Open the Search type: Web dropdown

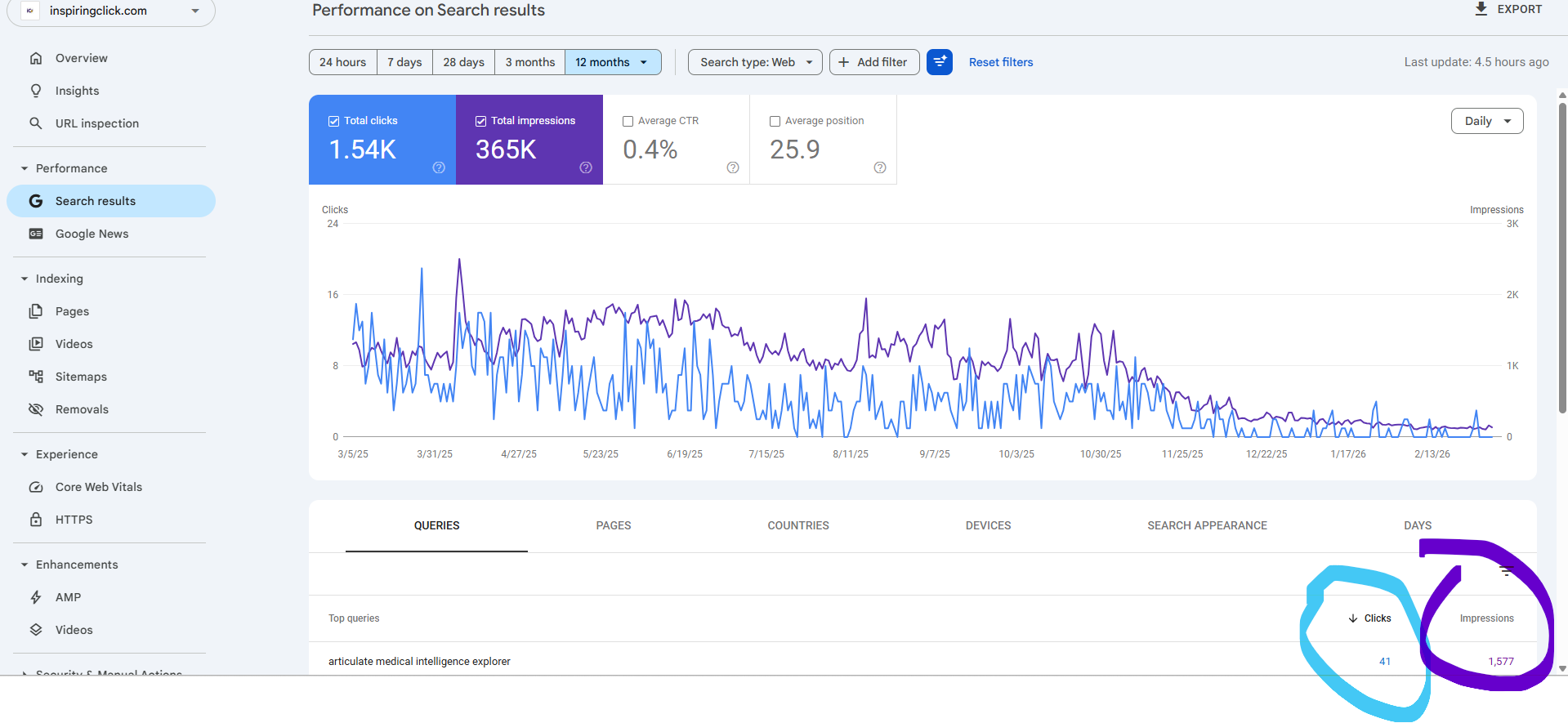[755, 62]
